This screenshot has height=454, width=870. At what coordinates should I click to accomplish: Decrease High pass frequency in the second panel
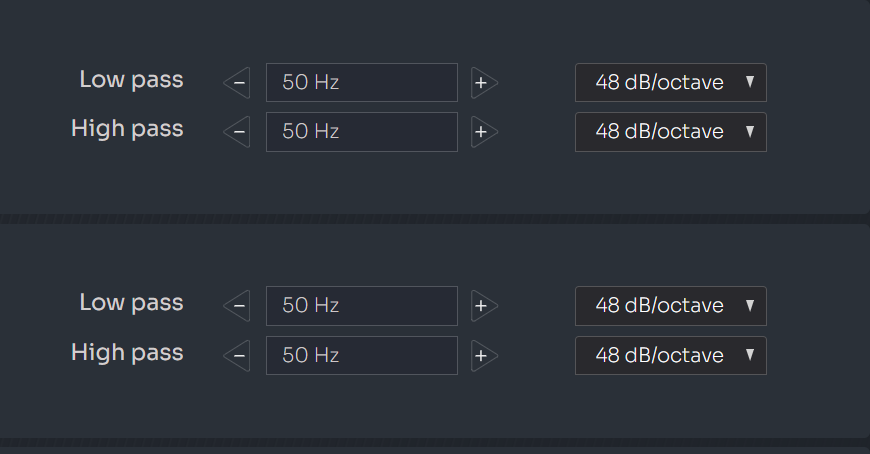tap(238, 355)
